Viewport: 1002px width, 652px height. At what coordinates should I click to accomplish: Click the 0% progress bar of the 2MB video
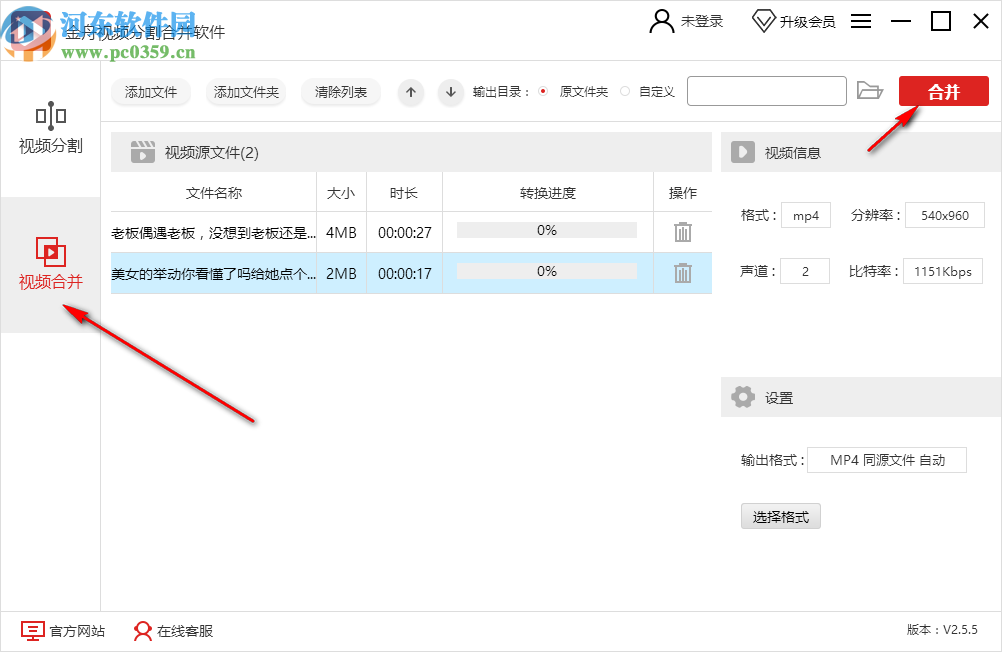click(x=546, y=271)
